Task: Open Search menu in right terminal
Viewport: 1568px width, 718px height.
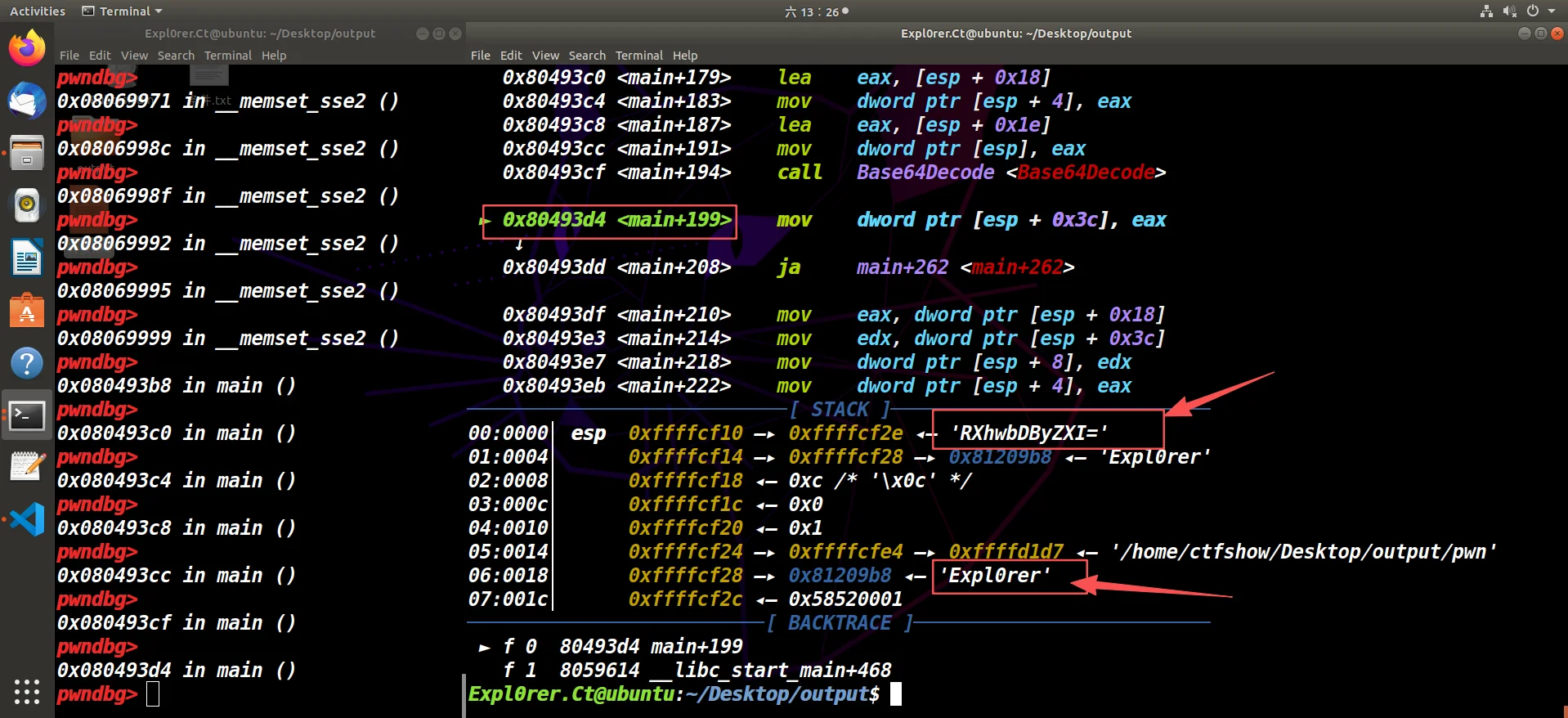Action: click(x=587, y=56)
